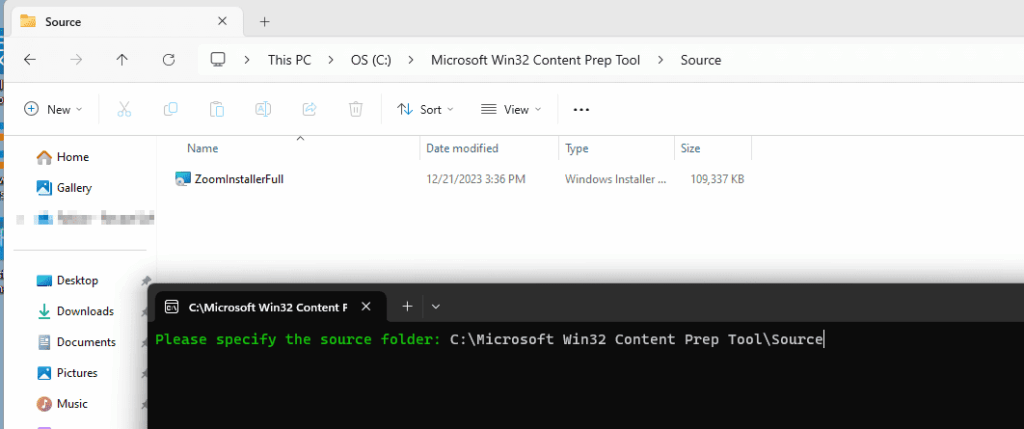
Task: Click the Copy icon in toolbar
Action: click(x=171, y=109)
